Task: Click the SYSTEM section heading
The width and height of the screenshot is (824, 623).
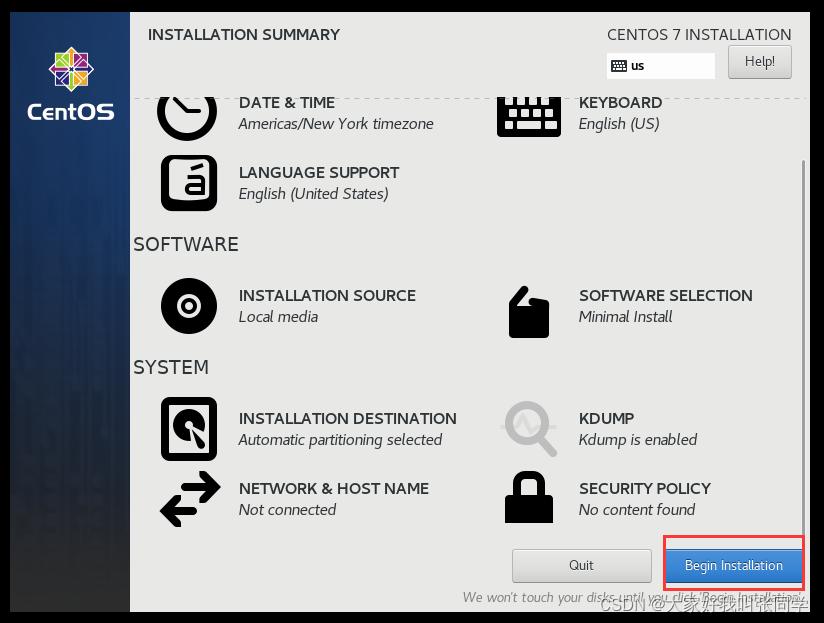Action: pos(171,367)
